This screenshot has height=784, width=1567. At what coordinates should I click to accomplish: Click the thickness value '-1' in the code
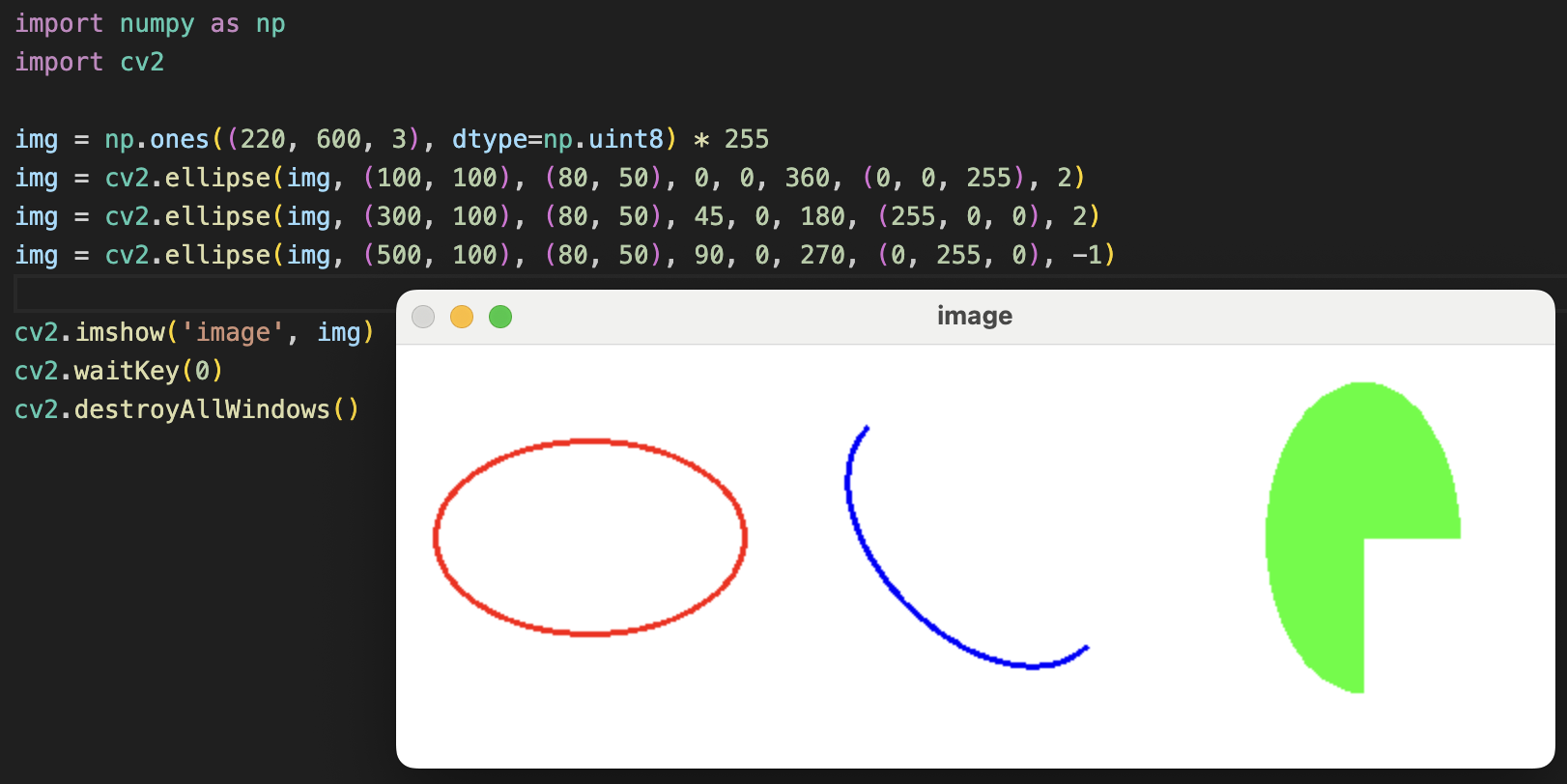[x=1087, y=255]
